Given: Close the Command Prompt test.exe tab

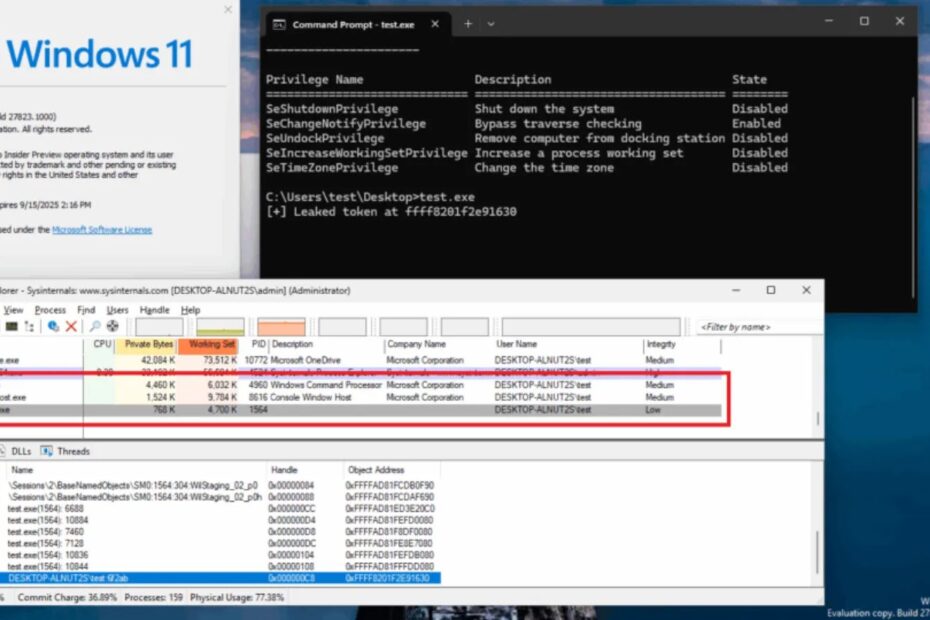Looking at the screenshot, I should 435,24.
